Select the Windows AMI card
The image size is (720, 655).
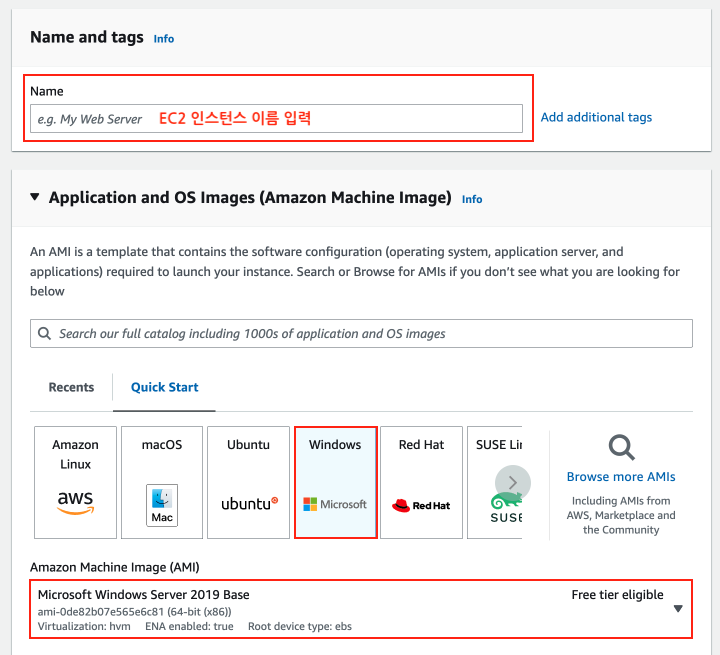click(336, 482)
